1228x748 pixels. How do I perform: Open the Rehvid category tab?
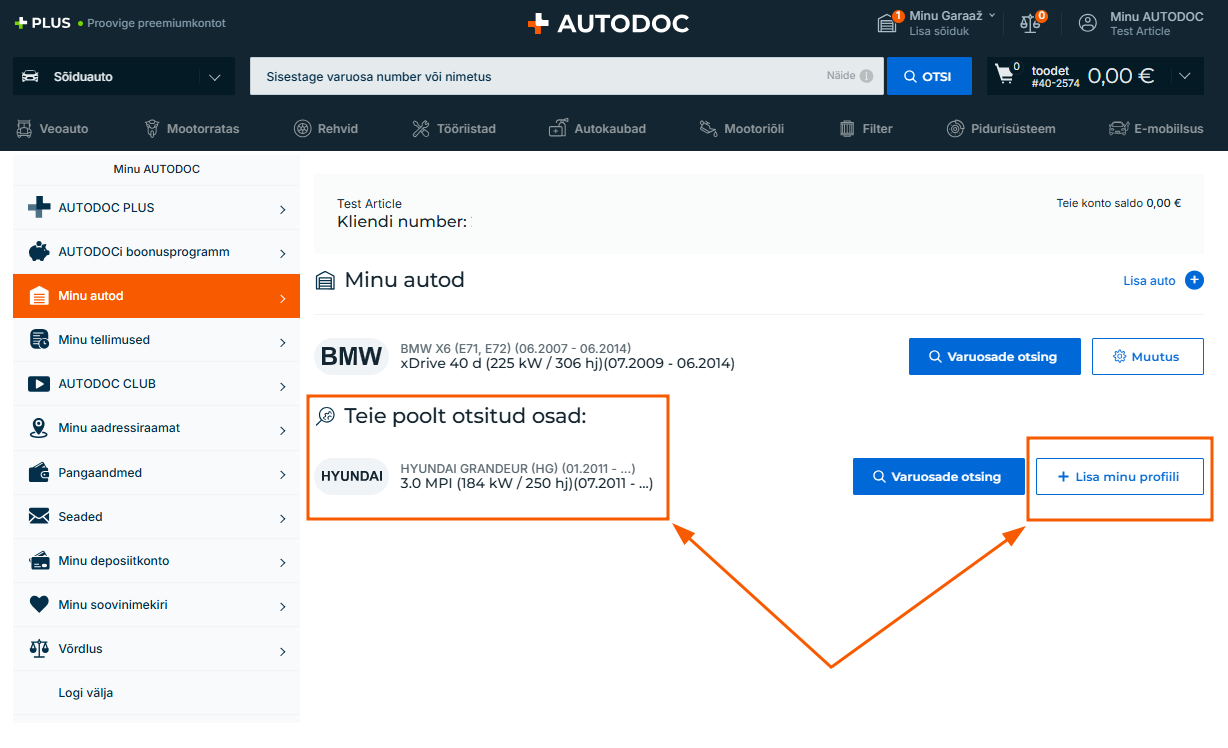326,128
